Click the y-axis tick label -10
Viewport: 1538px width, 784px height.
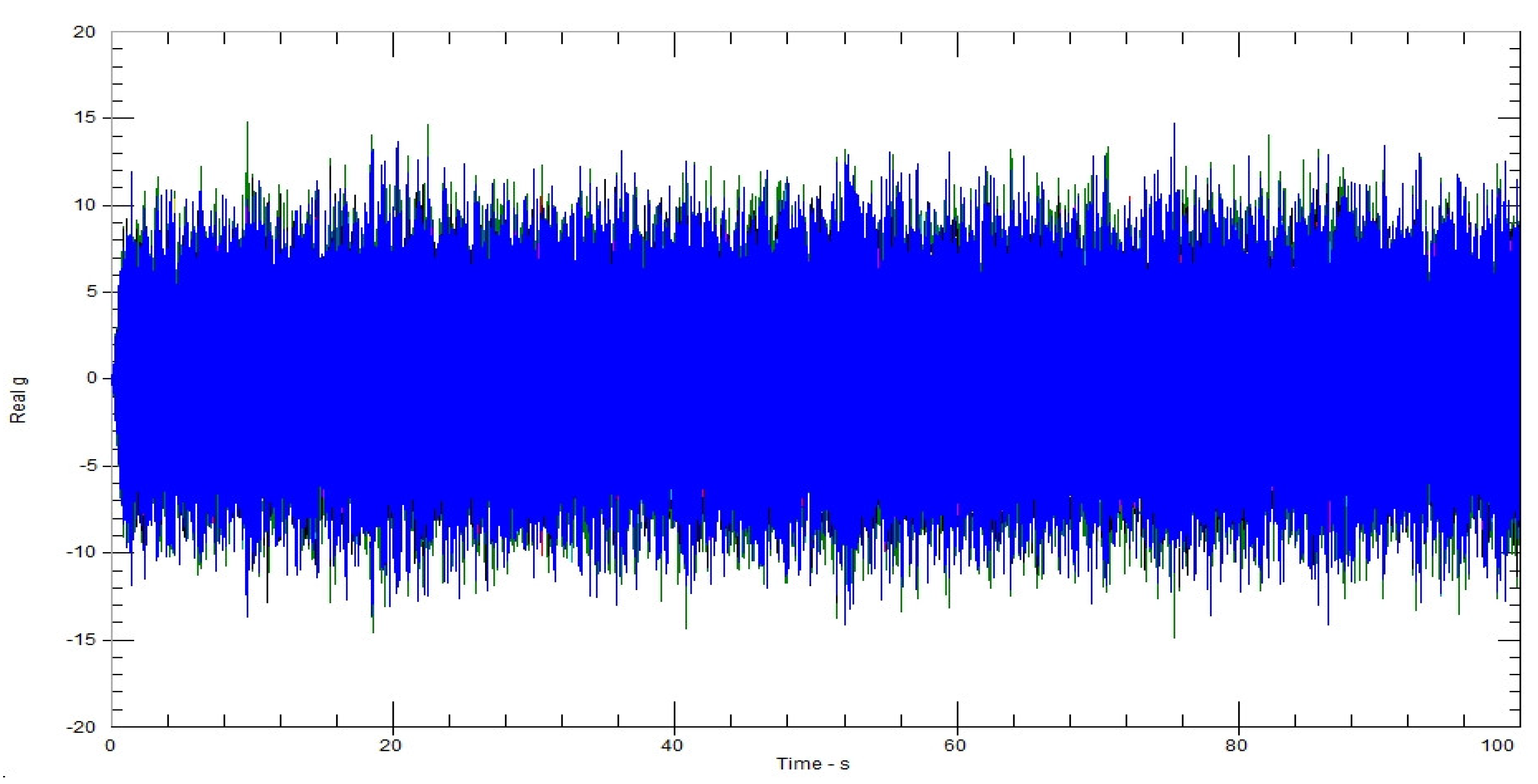(x=81, y=552)
